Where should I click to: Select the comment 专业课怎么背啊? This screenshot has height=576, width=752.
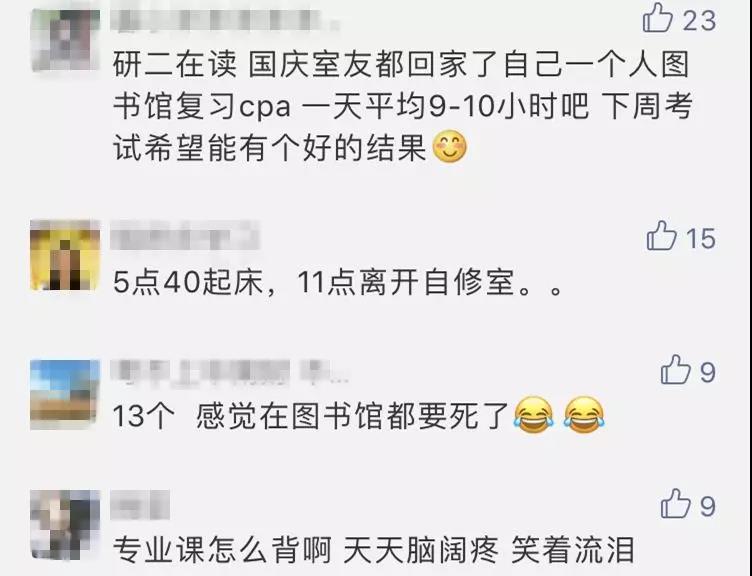point(374,549)
